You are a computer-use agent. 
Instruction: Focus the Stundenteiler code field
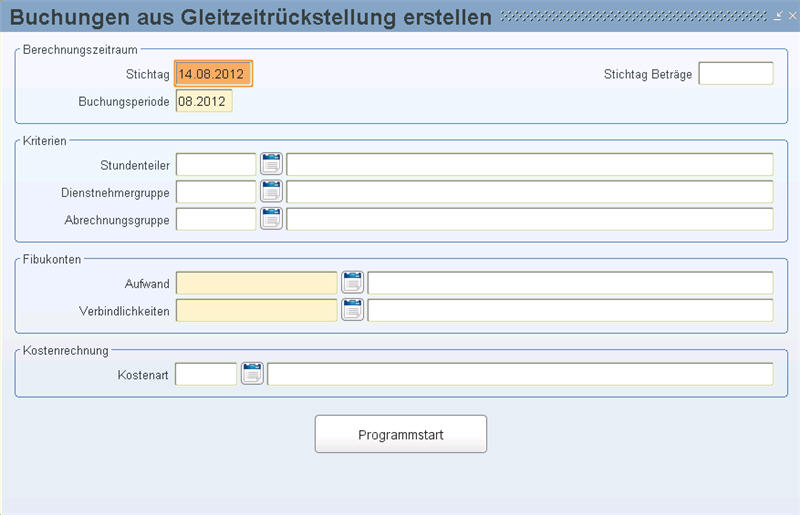[x=216, y=164]
